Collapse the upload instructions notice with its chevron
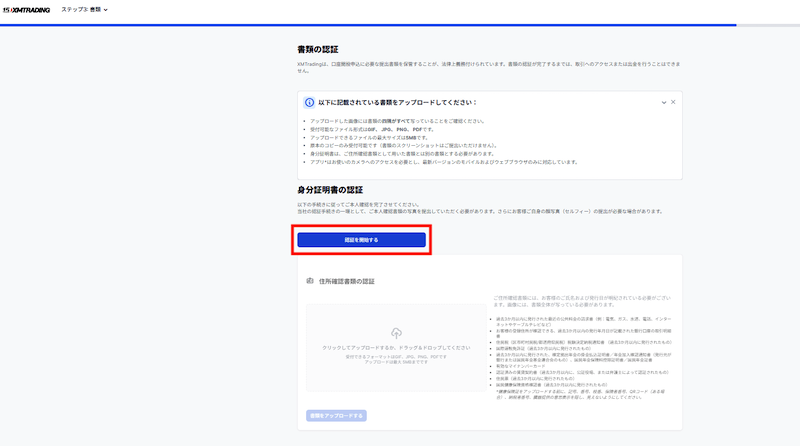The width and height of the screenshot is (800, 446). [664, 102]
